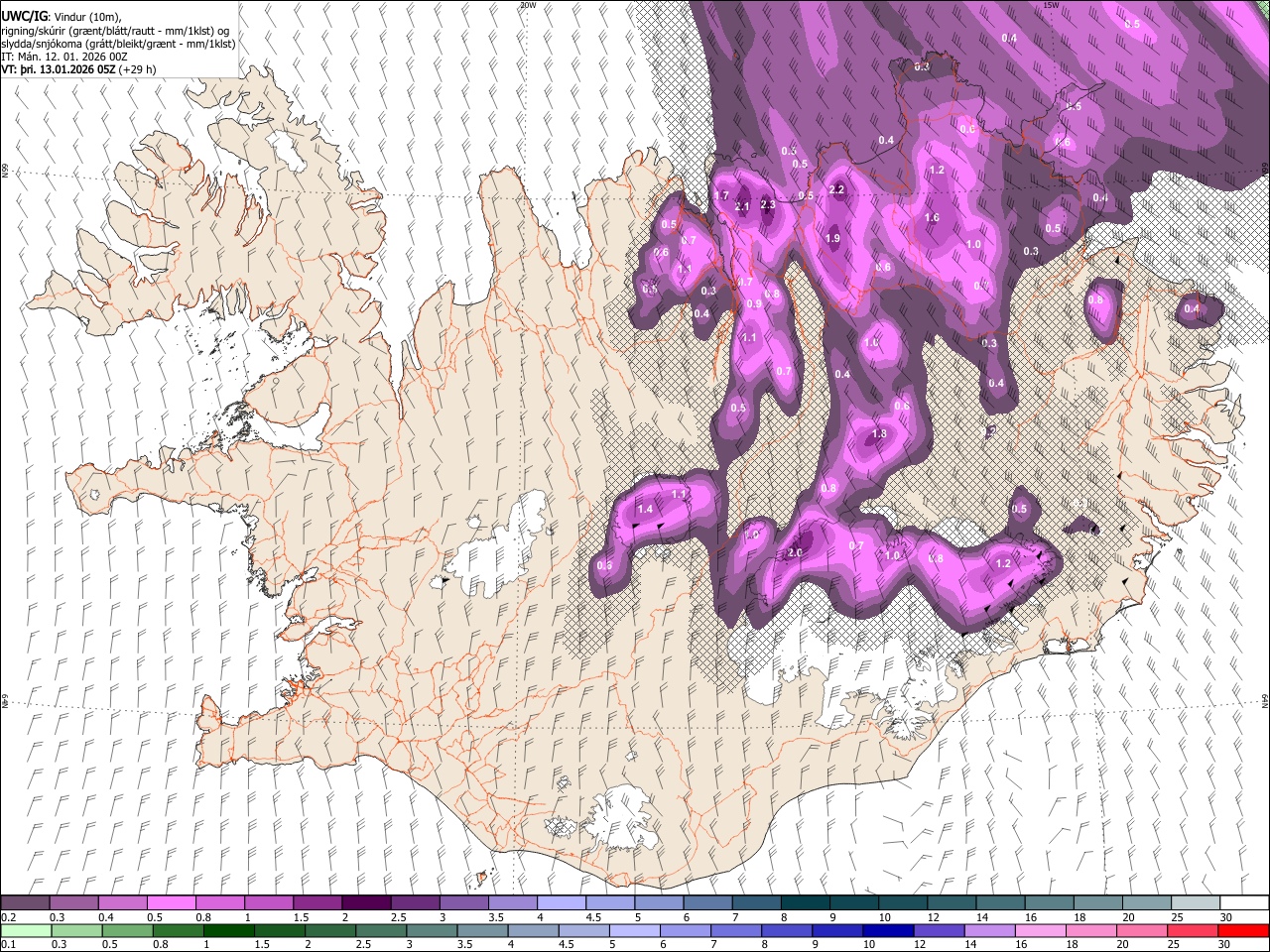The image size is (1270, 952).
Task: Click pale grey upper swatch between 25 and 30
Action: (1196, 903)
